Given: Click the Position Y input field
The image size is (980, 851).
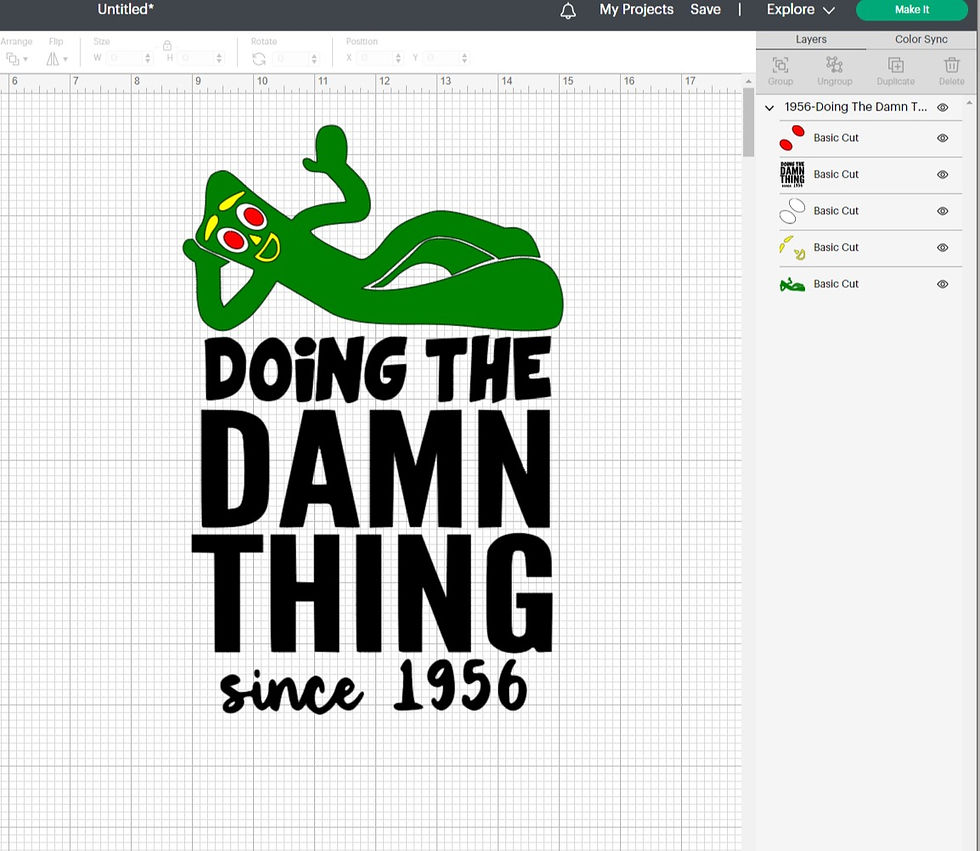Looking at the screenshot, I should pyautogui.click(x=442, y=58).
